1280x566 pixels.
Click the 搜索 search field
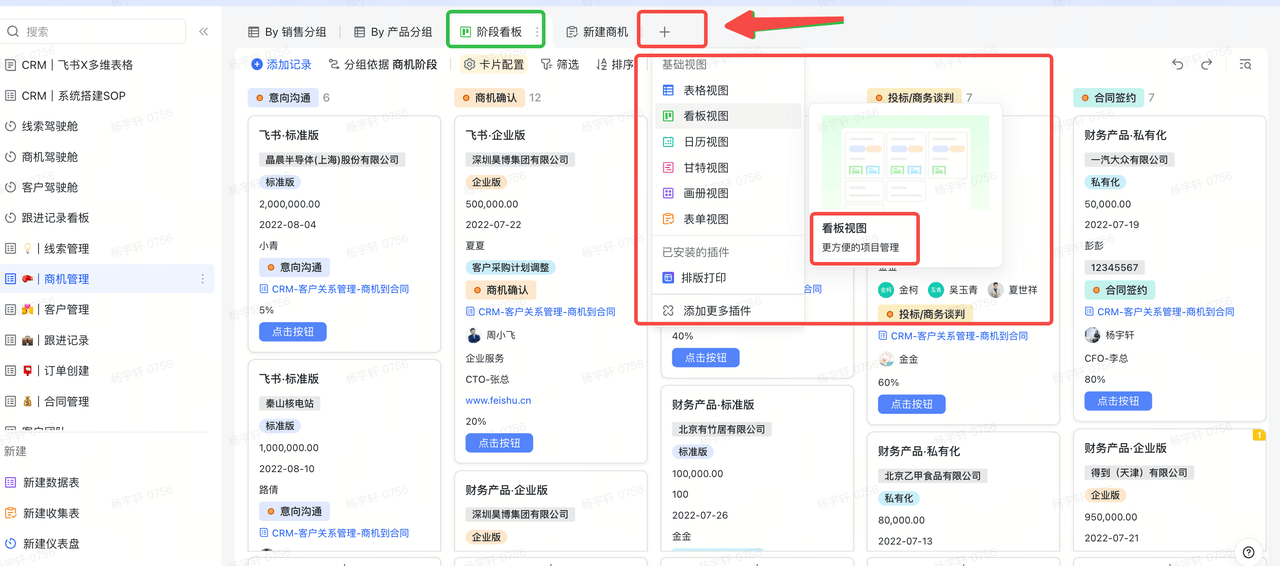tap(95, 32)
